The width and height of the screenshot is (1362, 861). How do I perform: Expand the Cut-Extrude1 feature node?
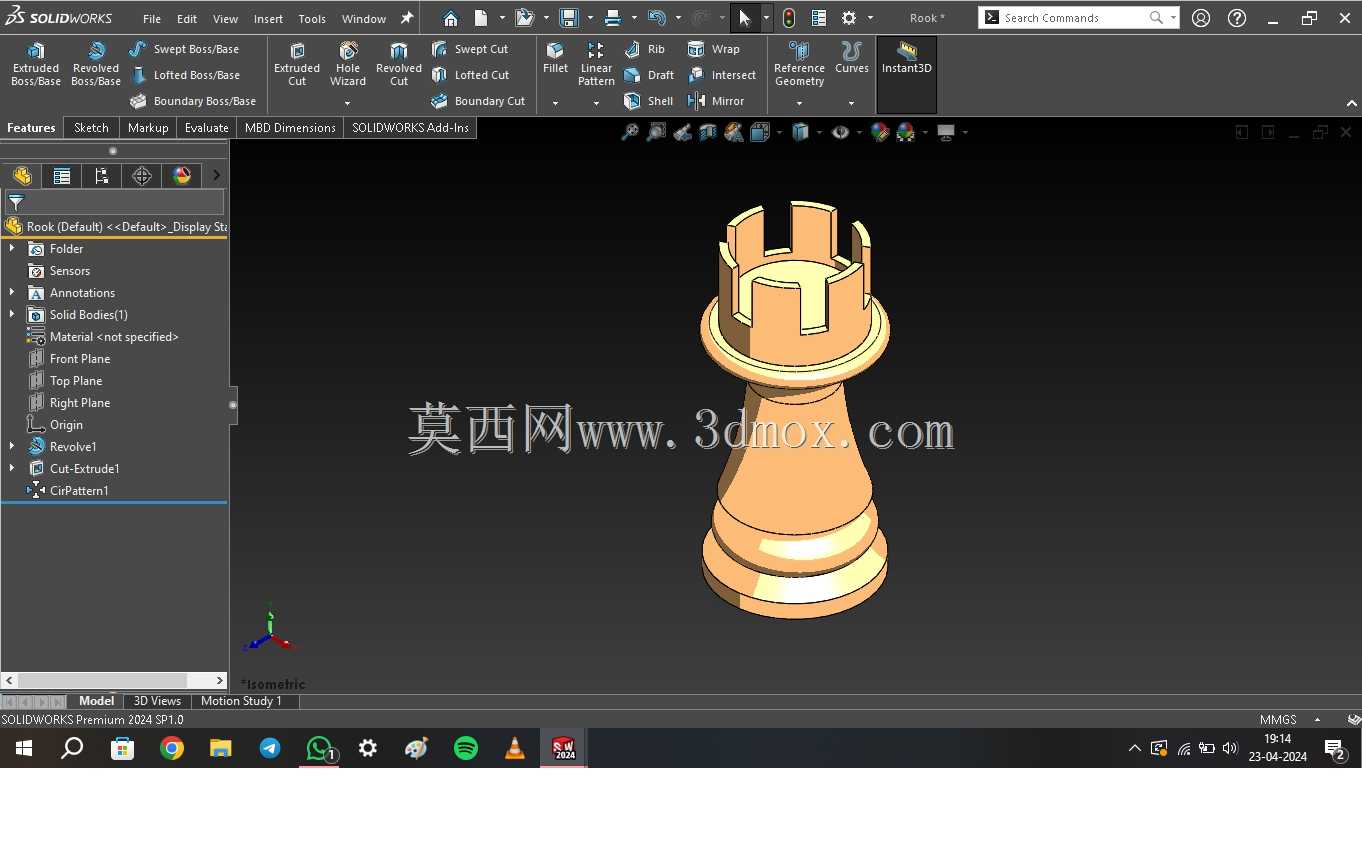12,468
